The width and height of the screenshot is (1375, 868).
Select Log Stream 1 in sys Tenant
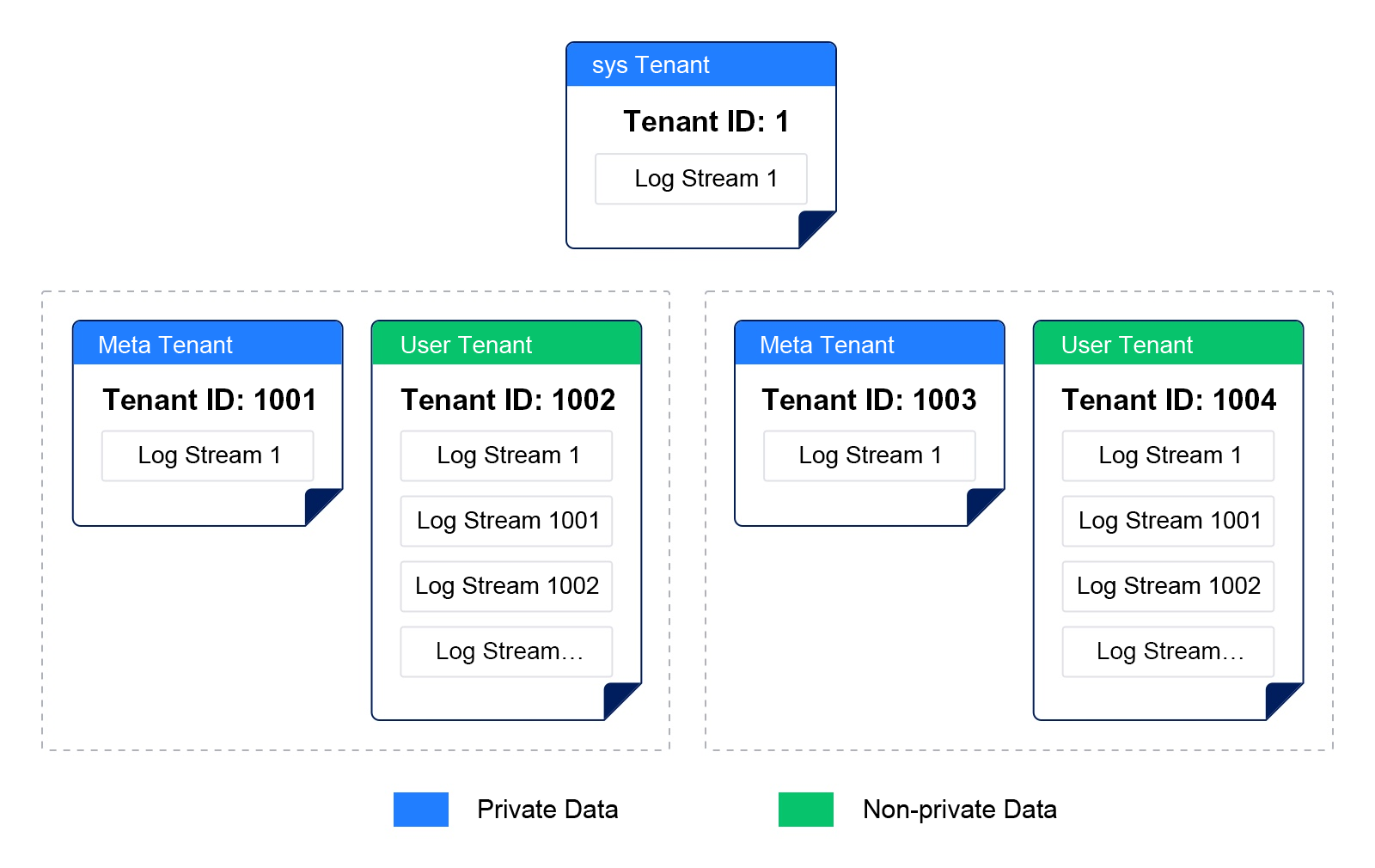pyautogui.click(x=701, y=179)
